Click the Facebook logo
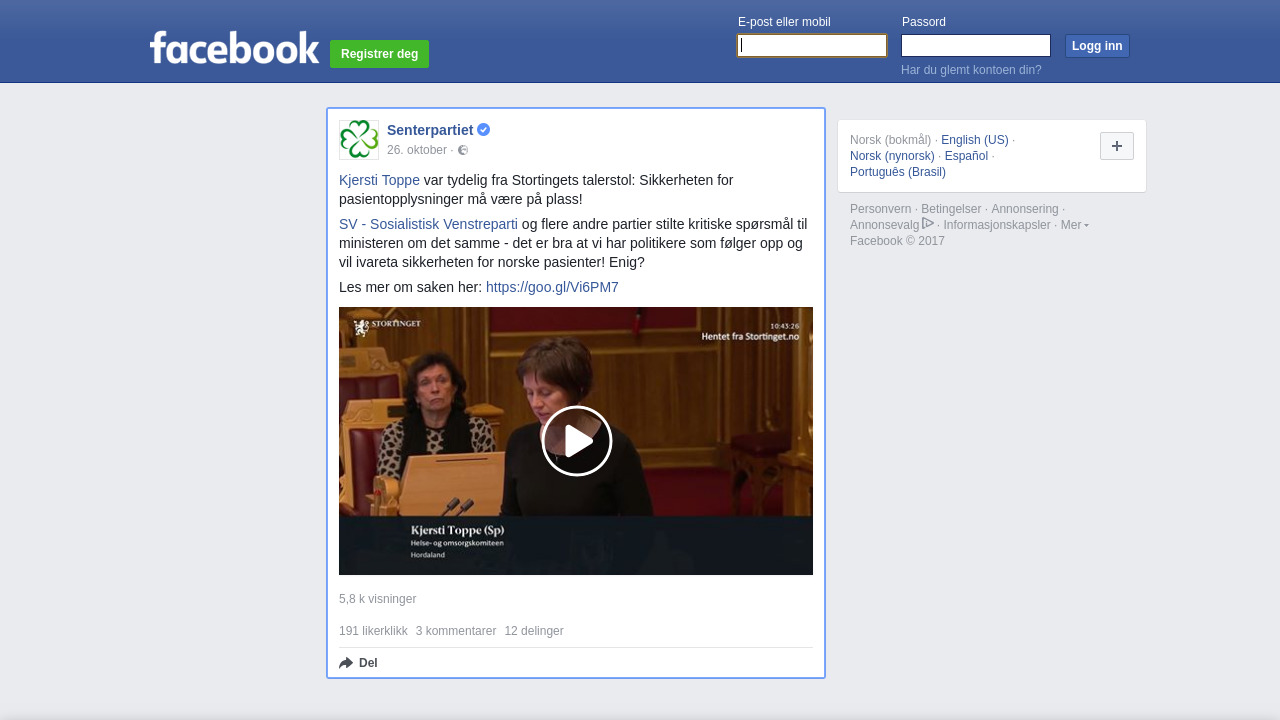This screenshot has width=1280, height=720. point(234,47)
